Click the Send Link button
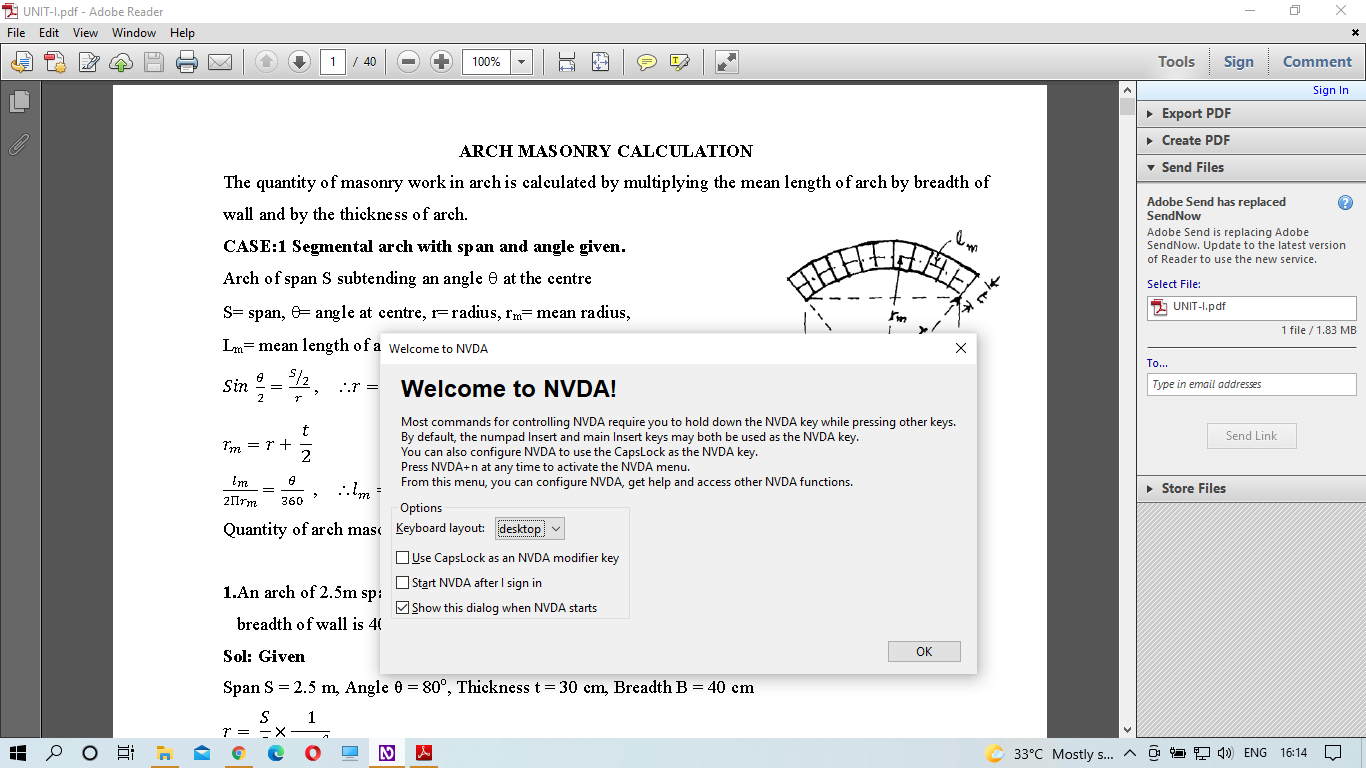This screenshot has height=768, width=1366. point(1251,436)
